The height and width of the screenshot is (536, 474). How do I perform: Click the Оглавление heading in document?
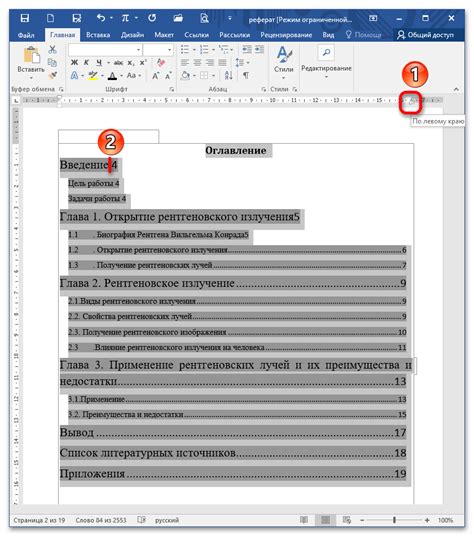click(235, 150)
